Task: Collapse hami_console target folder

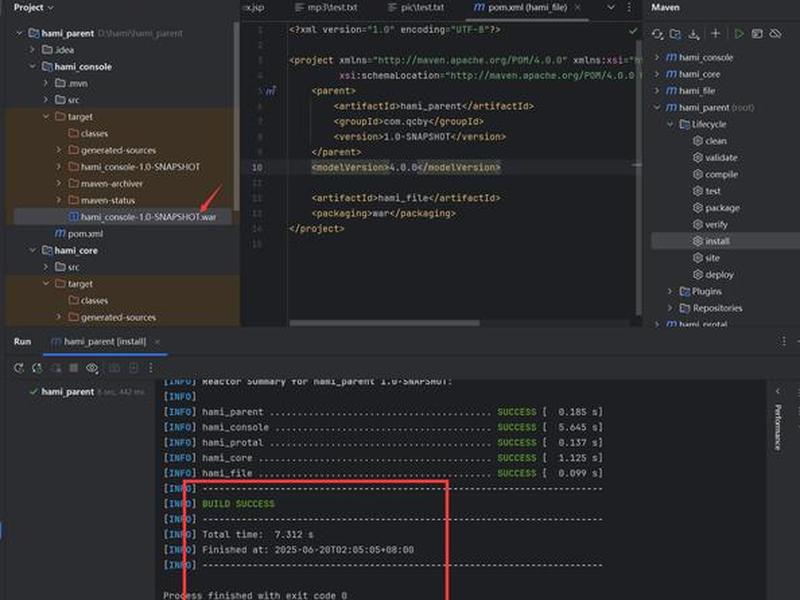Action: (x=46, y=117)
